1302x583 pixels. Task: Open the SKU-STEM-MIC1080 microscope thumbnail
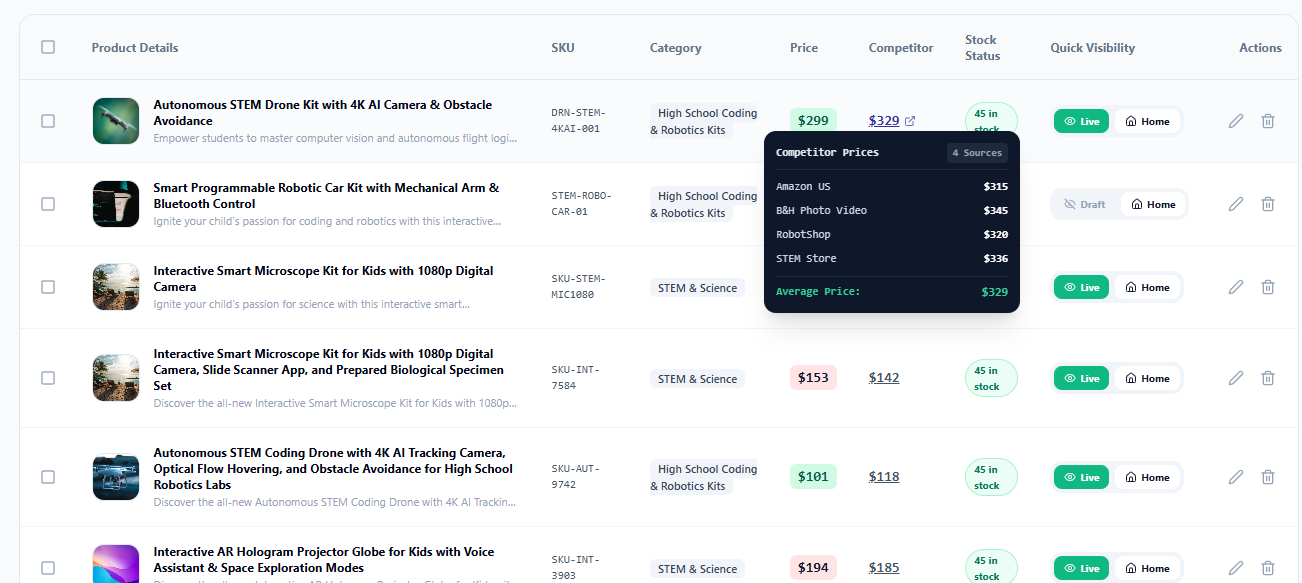(116, 287)
